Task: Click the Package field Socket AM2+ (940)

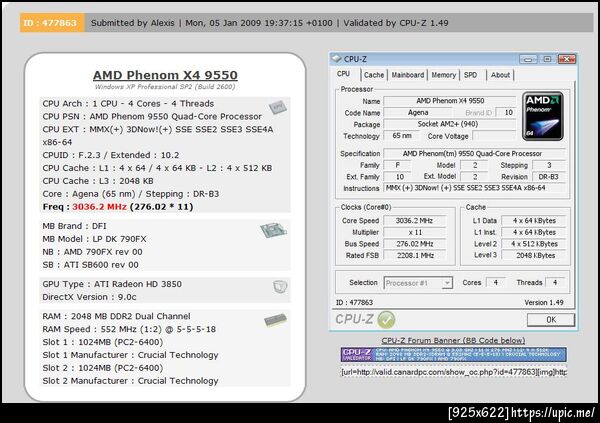Action: pos(450,124)
